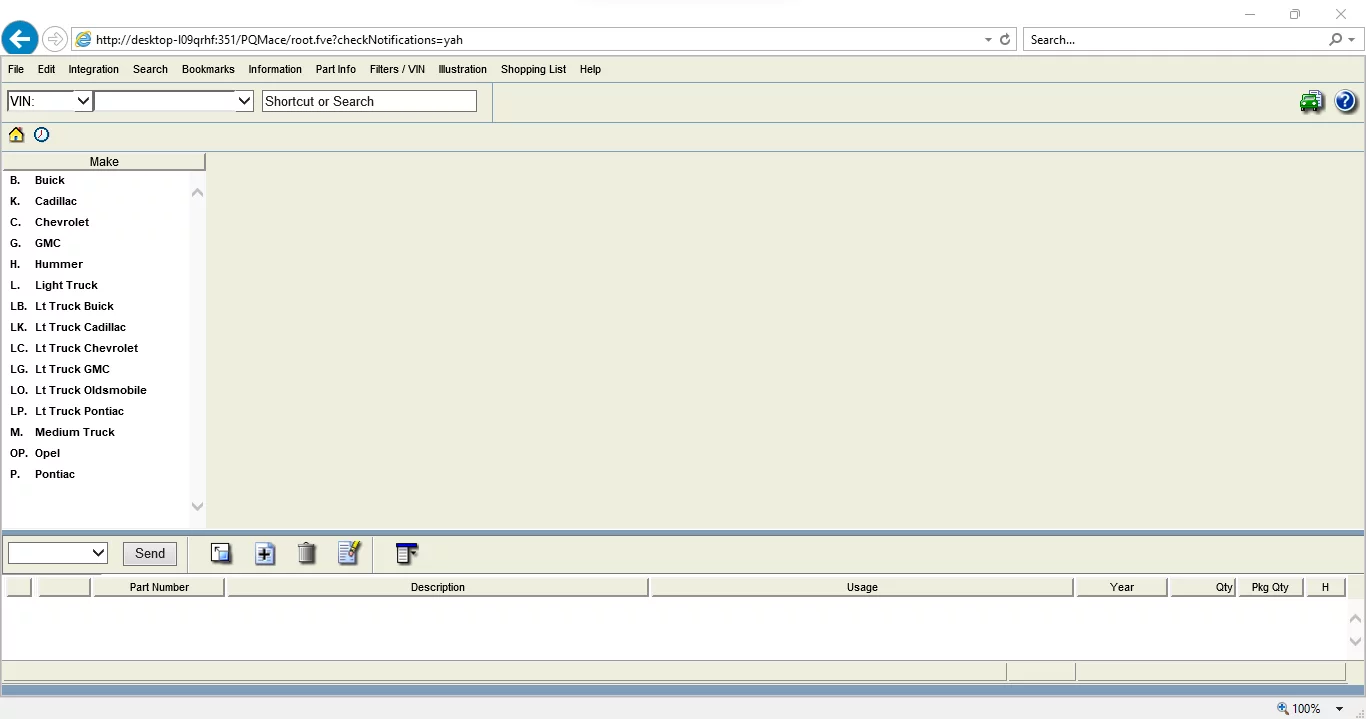The width and height of the screenshot is (1366, 719).
Task: Open the blue question mark help icon
Action: [x=1345, y=102]
